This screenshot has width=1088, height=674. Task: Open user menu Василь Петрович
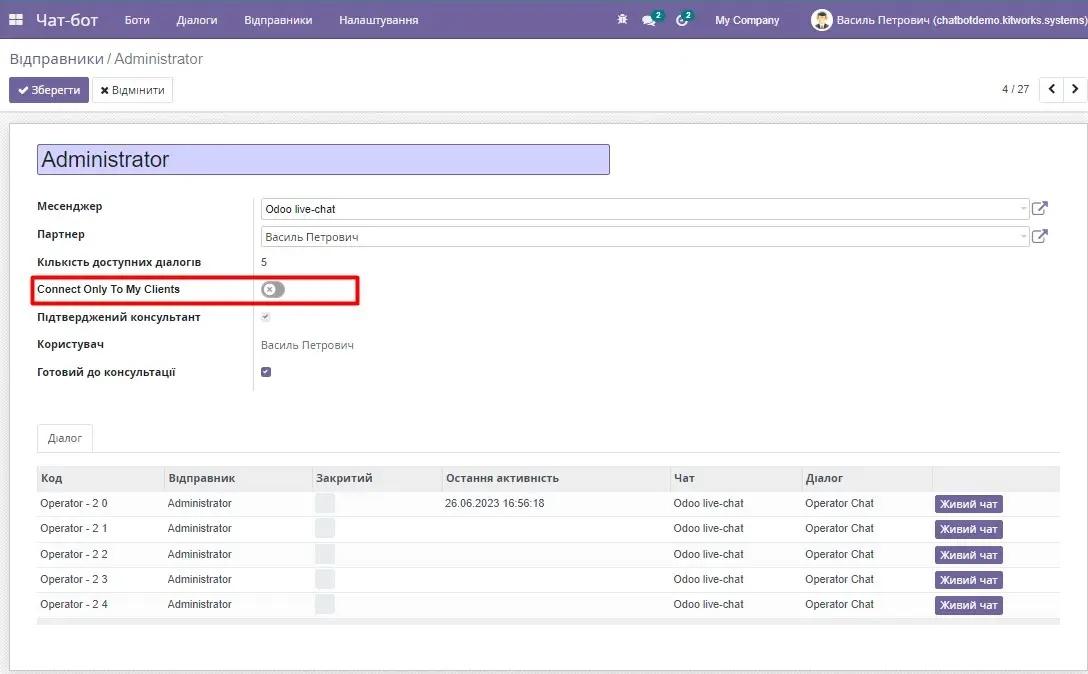click(x=948, y=20)
